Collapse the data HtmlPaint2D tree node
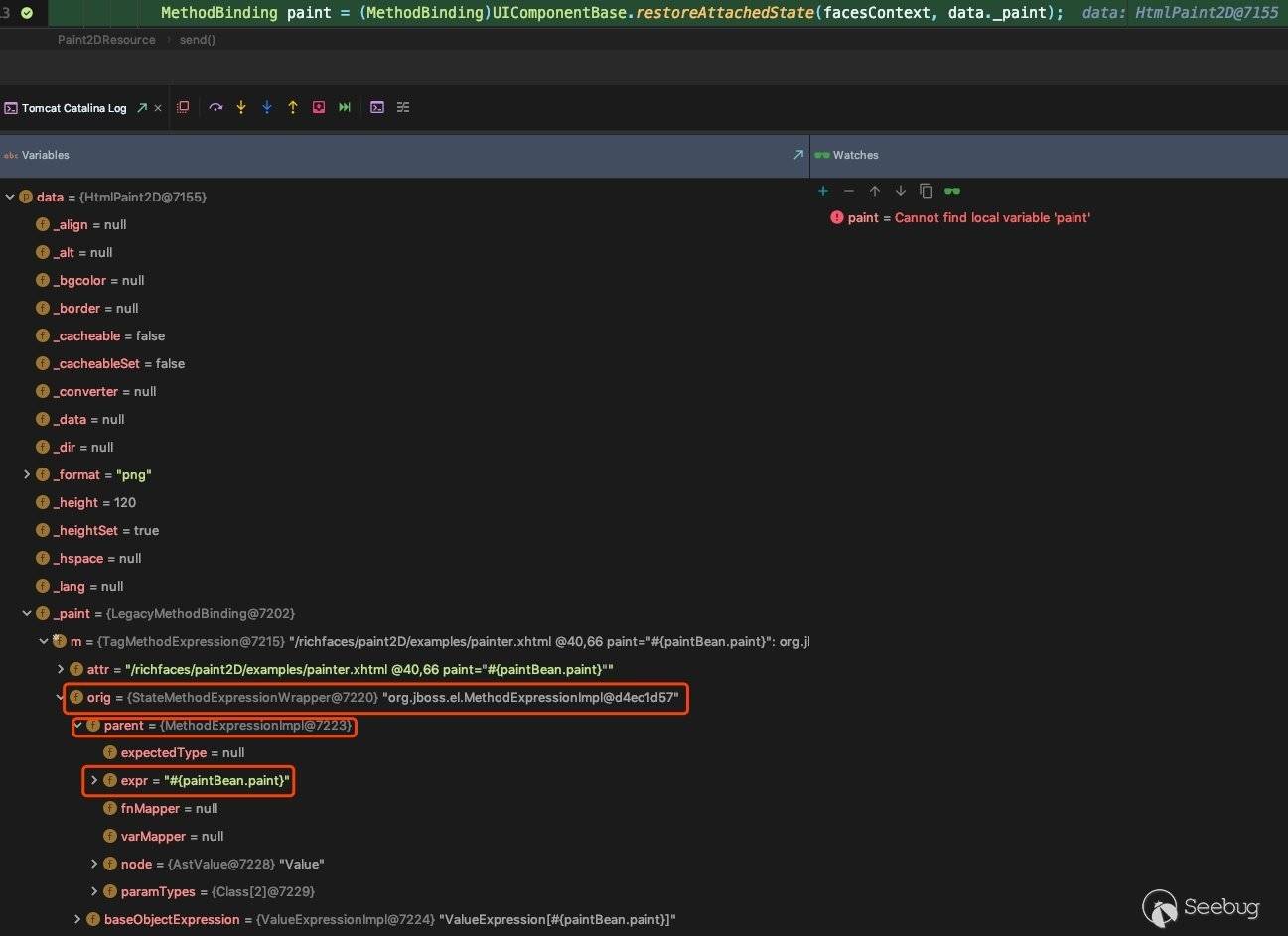This screenshot has width=1288, height=936. 10,197
